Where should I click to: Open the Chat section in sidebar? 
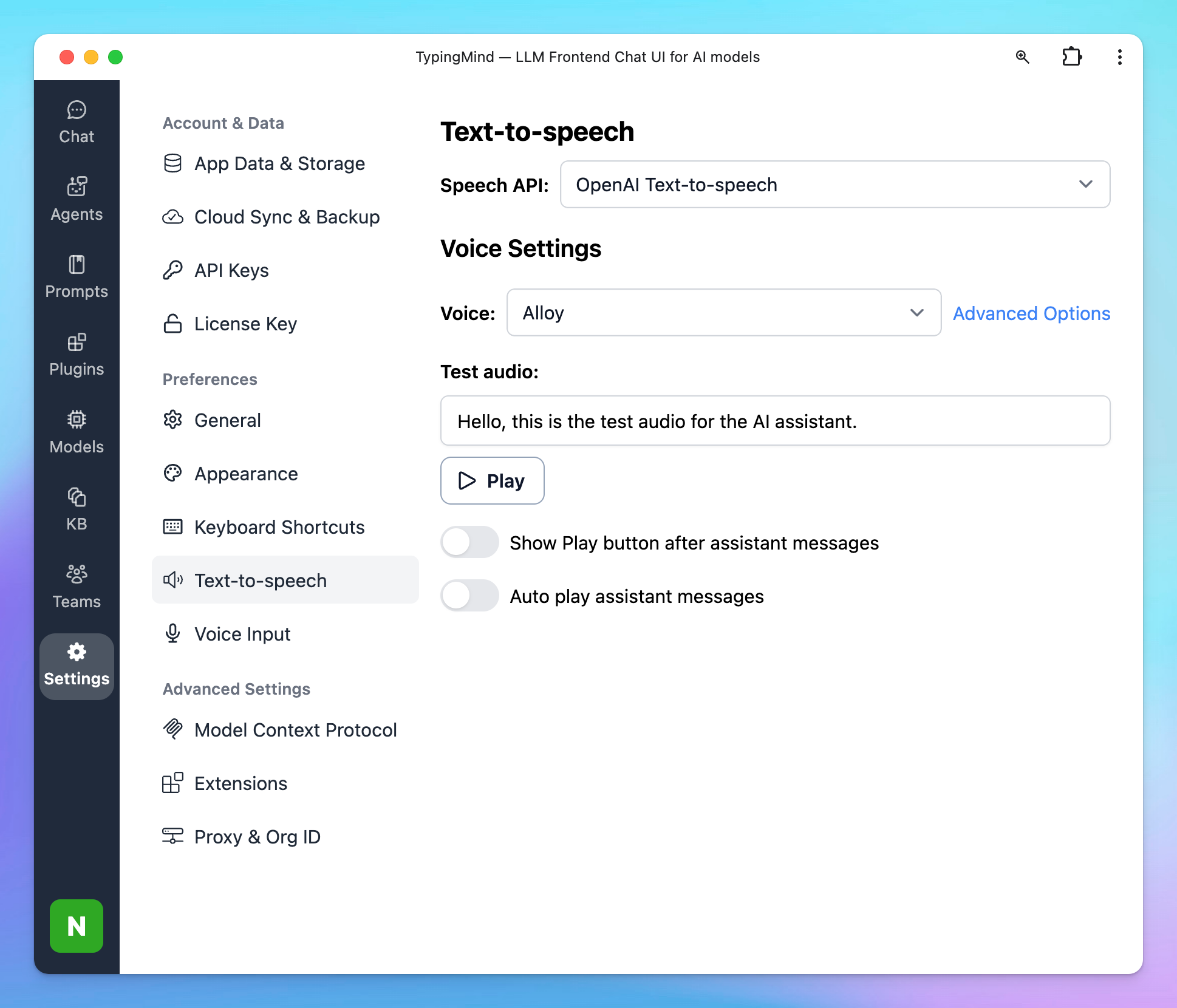77,122
